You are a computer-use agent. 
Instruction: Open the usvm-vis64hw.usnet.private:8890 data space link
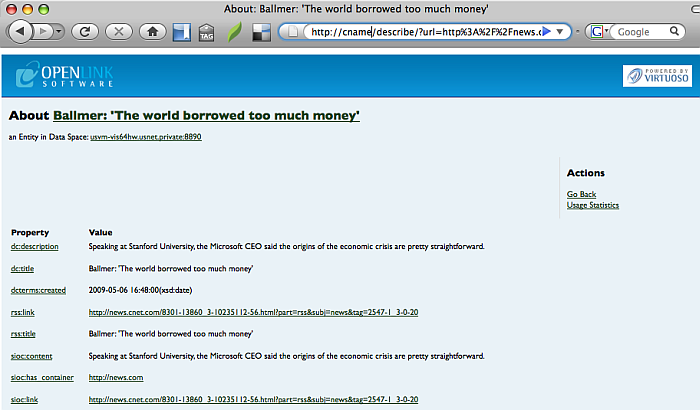pos(146,137)
